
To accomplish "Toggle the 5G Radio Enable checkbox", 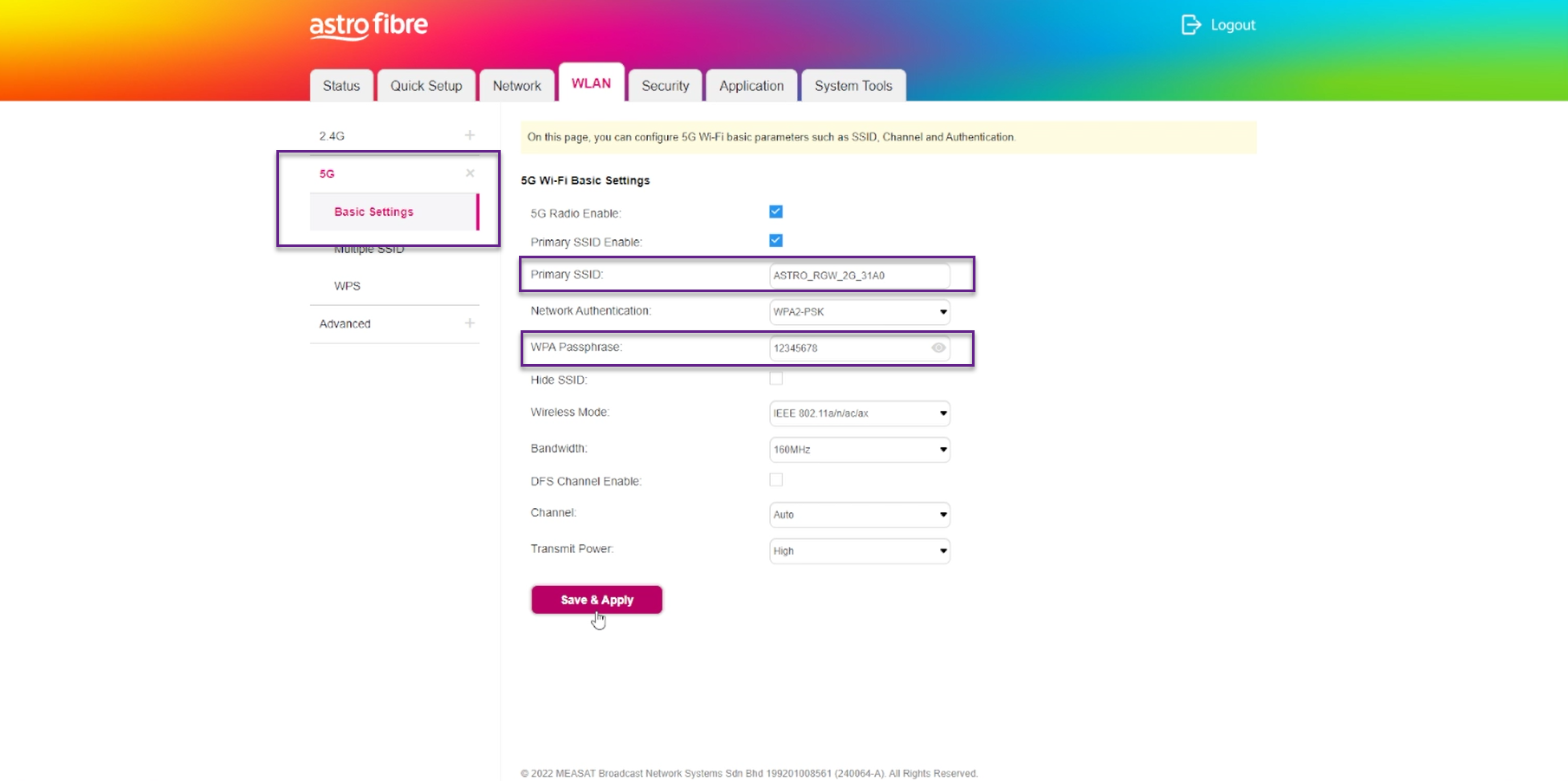I will coord(776,212).
